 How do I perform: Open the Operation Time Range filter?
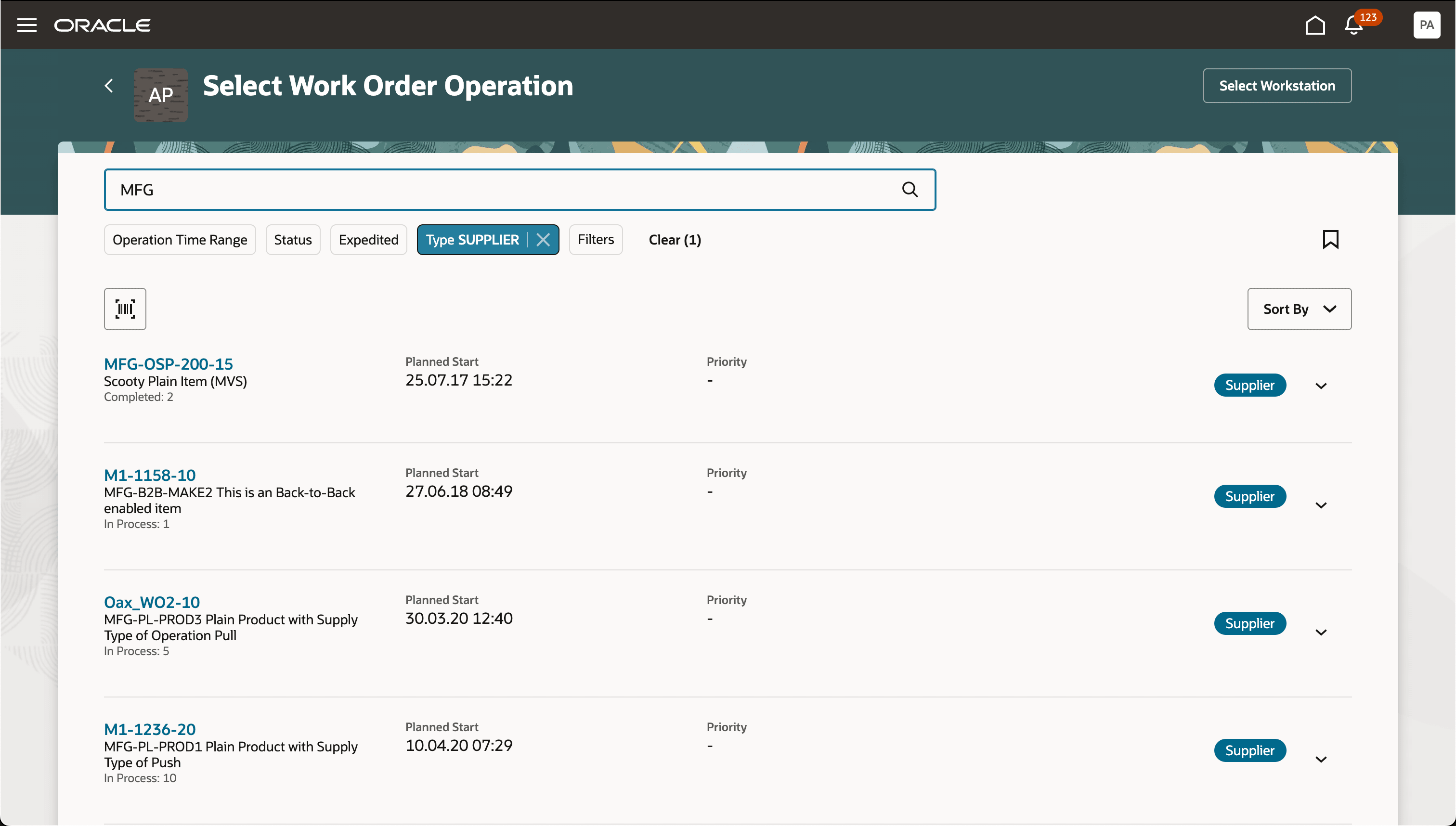180,239
